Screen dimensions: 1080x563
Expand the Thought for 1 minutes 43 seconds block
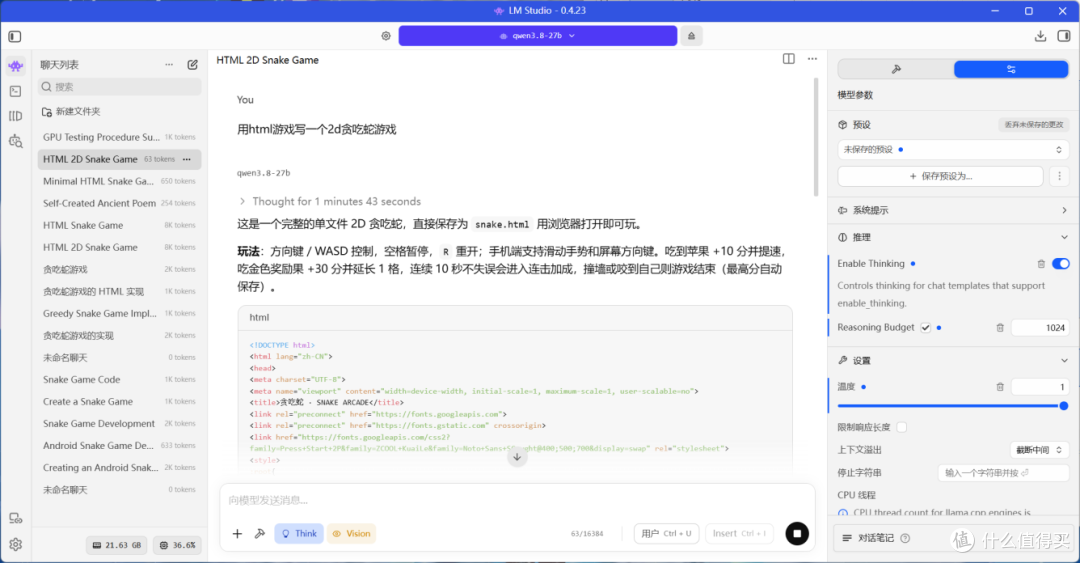pyautogui.click(x=330, y=201)
